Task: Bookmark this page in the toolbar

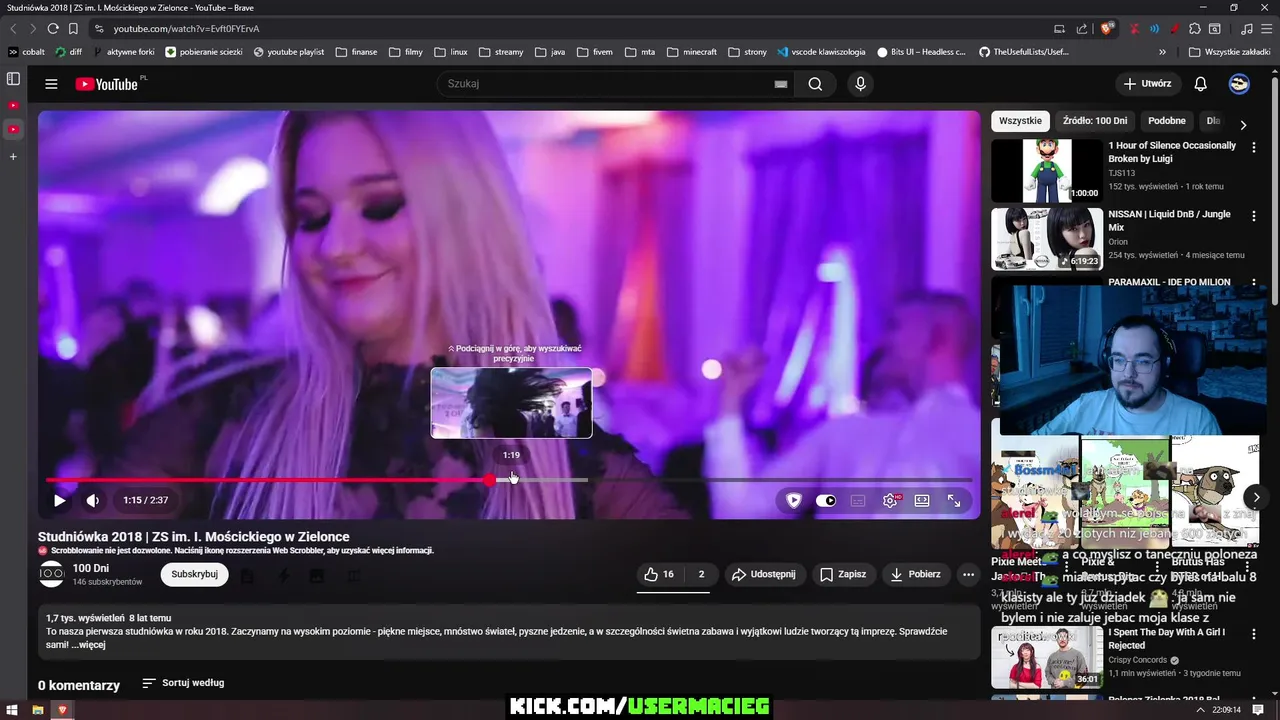Action: tap(73, 29)
